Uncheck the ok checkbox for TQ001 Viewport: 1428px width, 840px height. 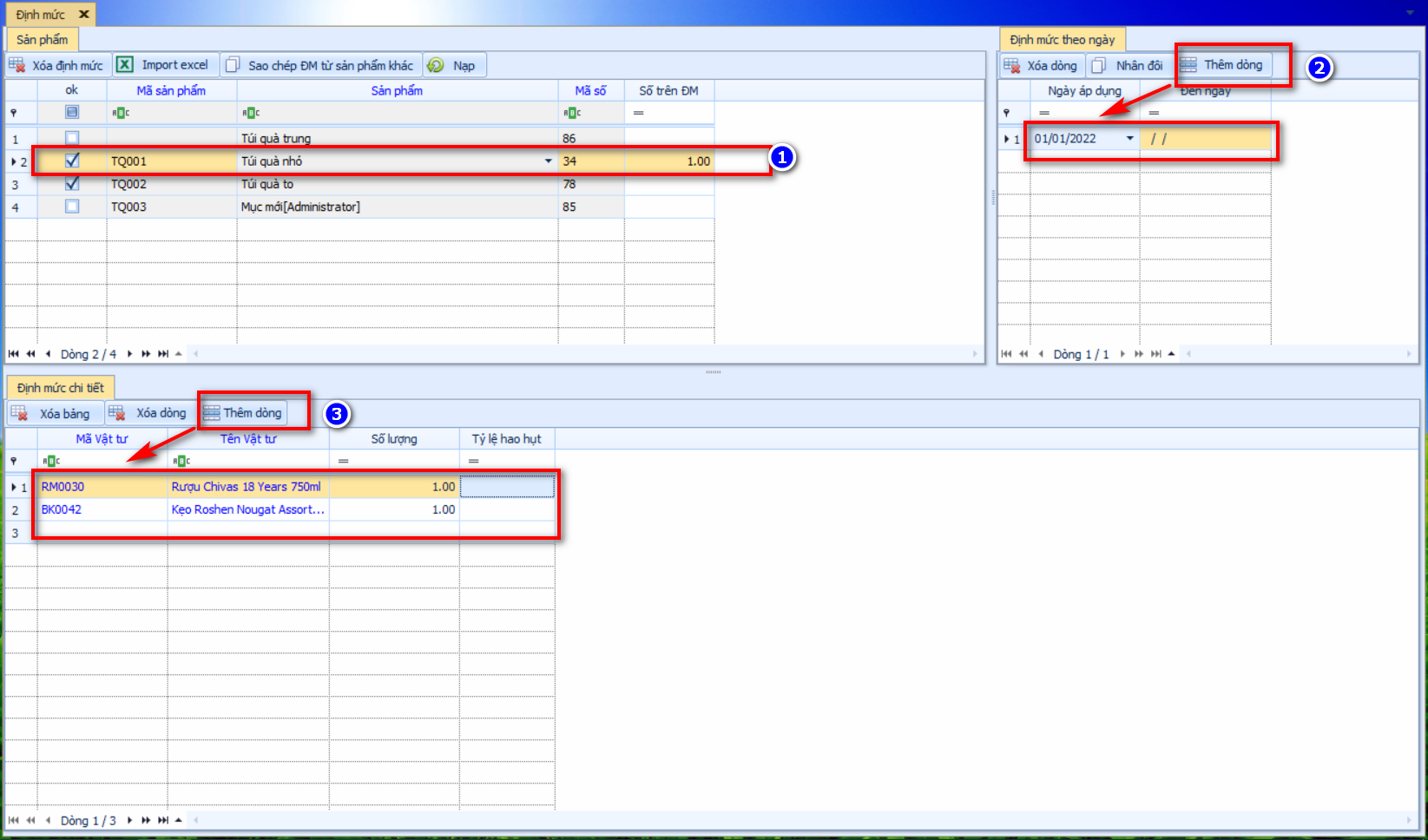[72, 161]
